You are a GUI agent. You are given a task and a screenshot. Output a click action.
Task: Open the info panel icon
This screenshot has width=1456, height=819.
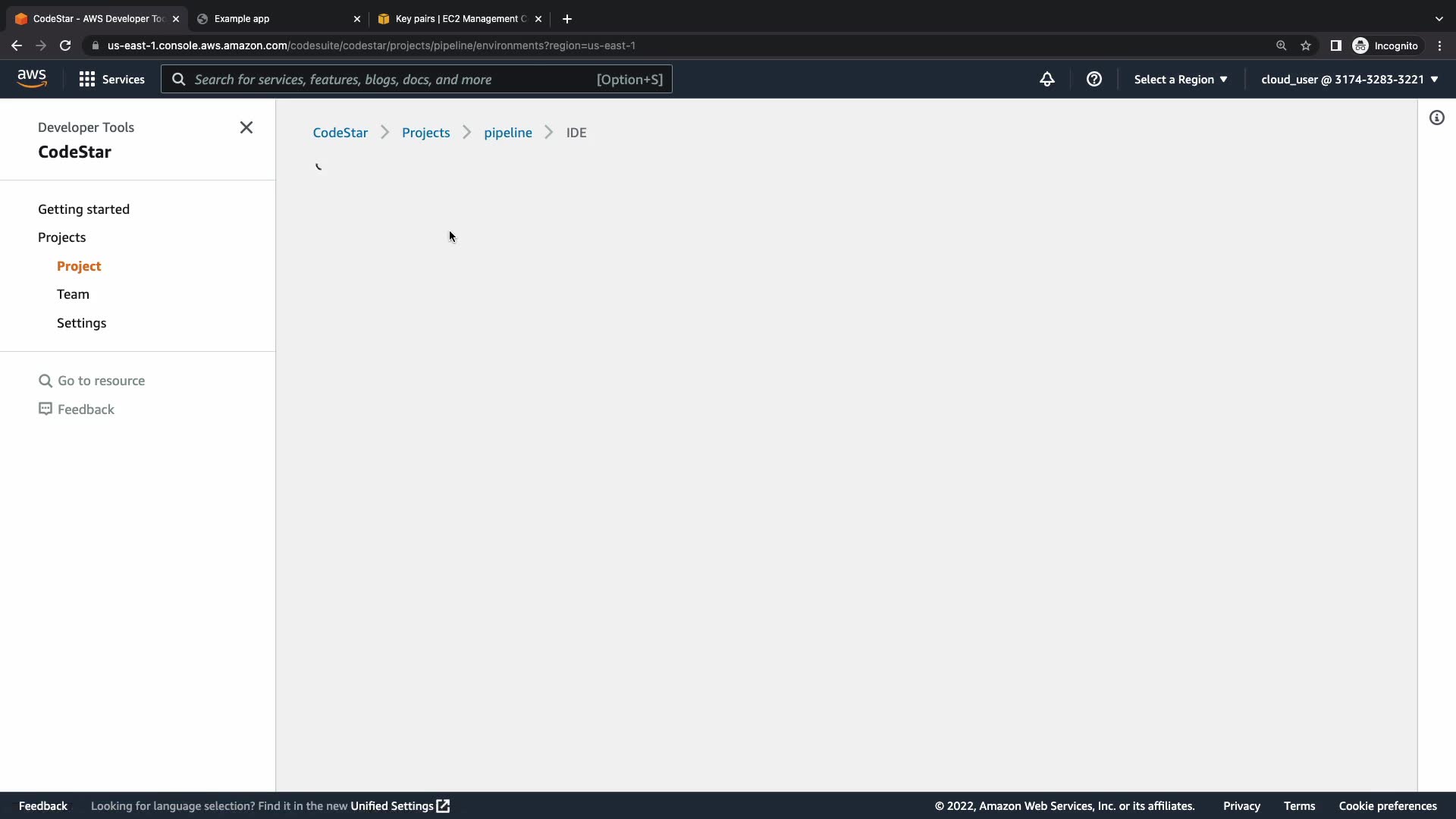click(1436, 118)
